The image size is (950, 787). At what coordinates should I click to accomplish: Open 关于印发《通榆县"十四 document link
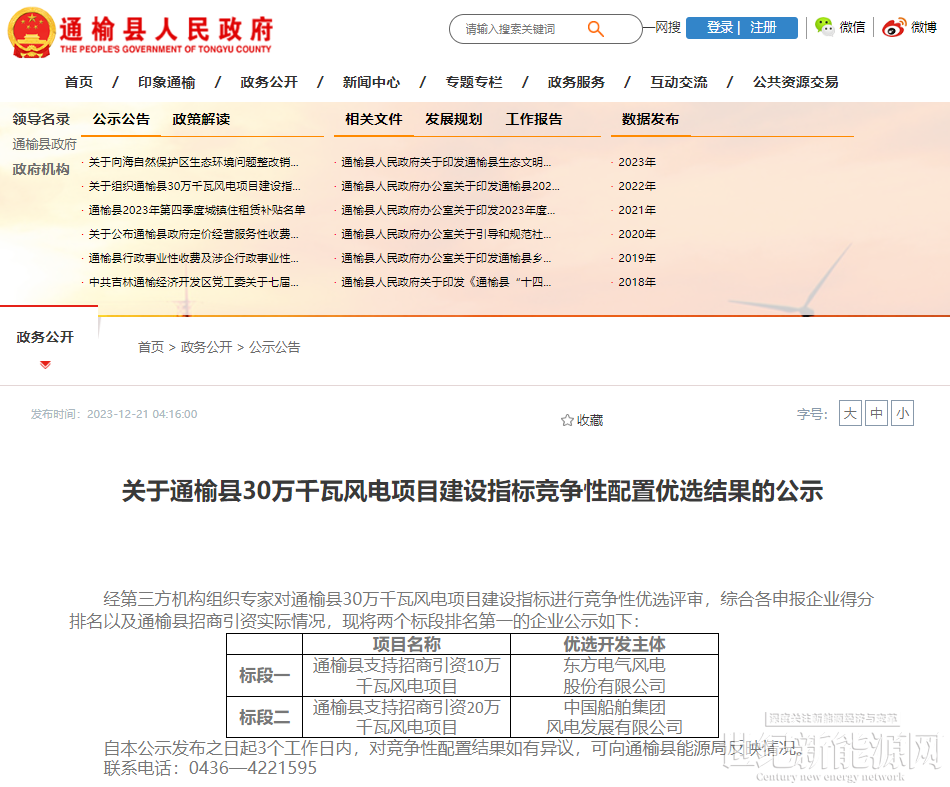coord(446,282)
